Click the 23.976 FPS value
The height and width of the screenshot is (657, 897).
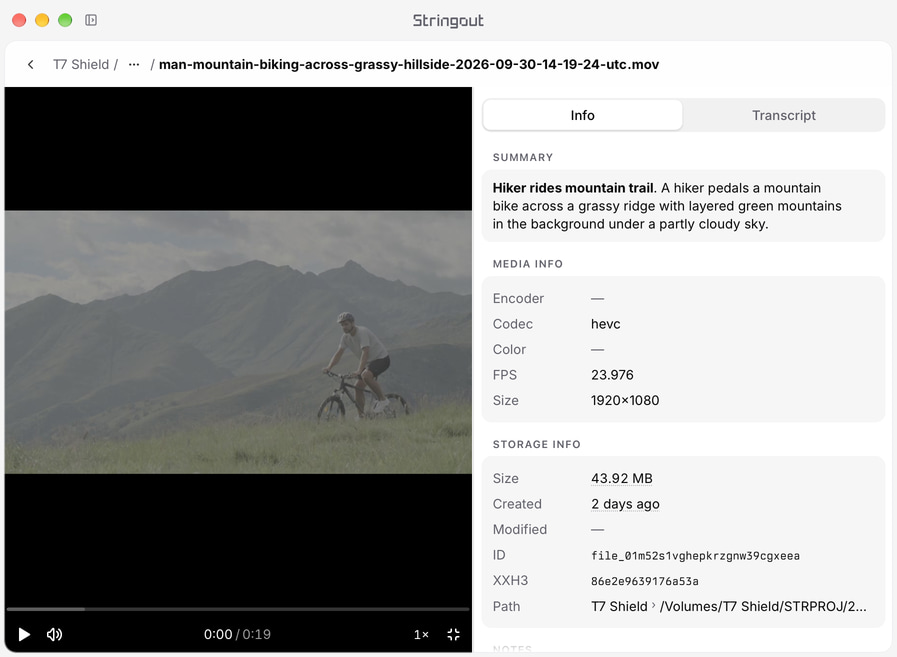(x=612, y=375)
